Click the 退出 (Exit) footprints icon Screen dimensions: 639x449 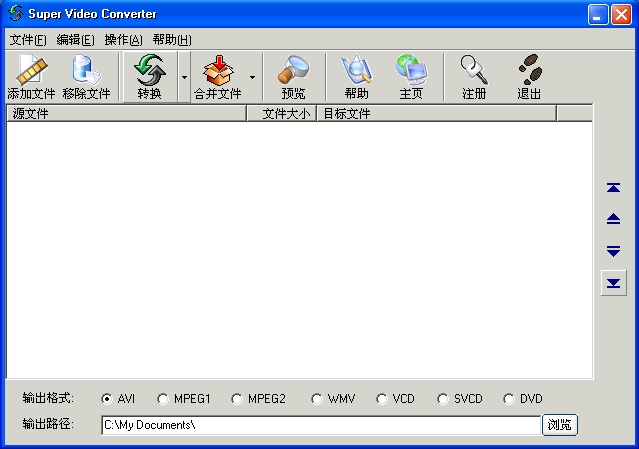pyautogui.click(x=529, y=77)
